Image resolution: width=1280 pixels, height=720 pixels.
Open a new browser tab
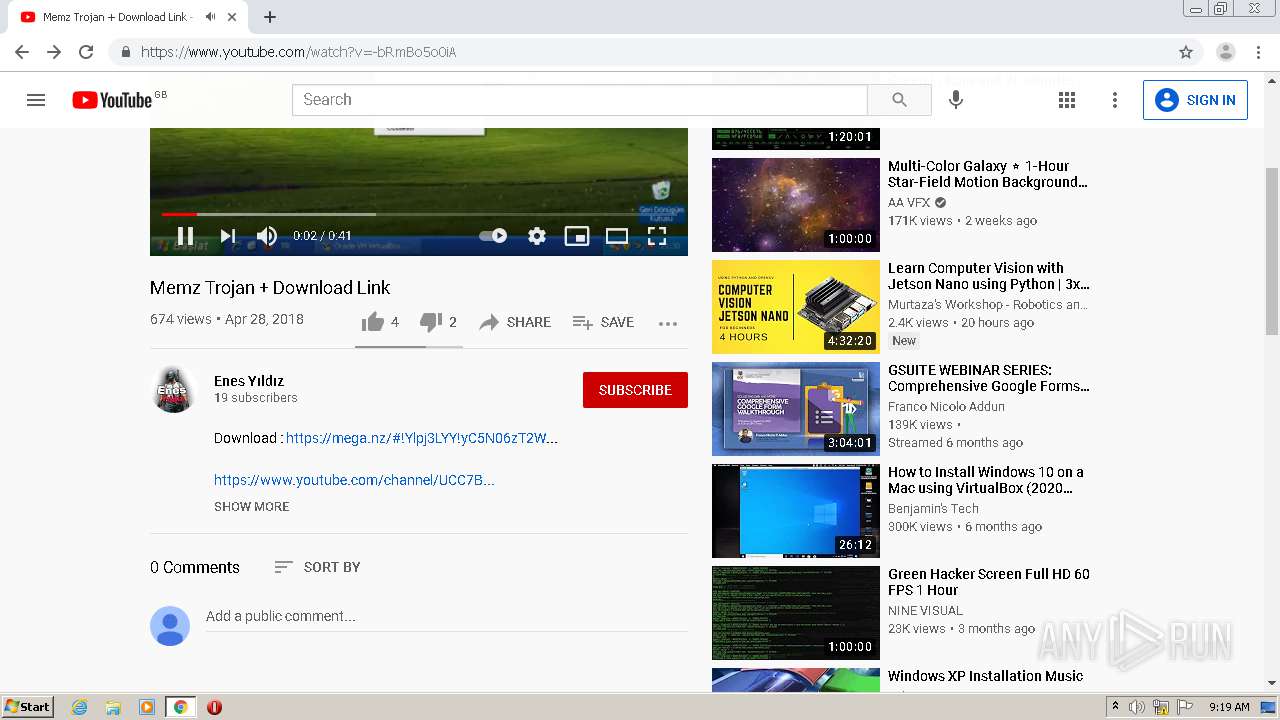pos(270,17)
